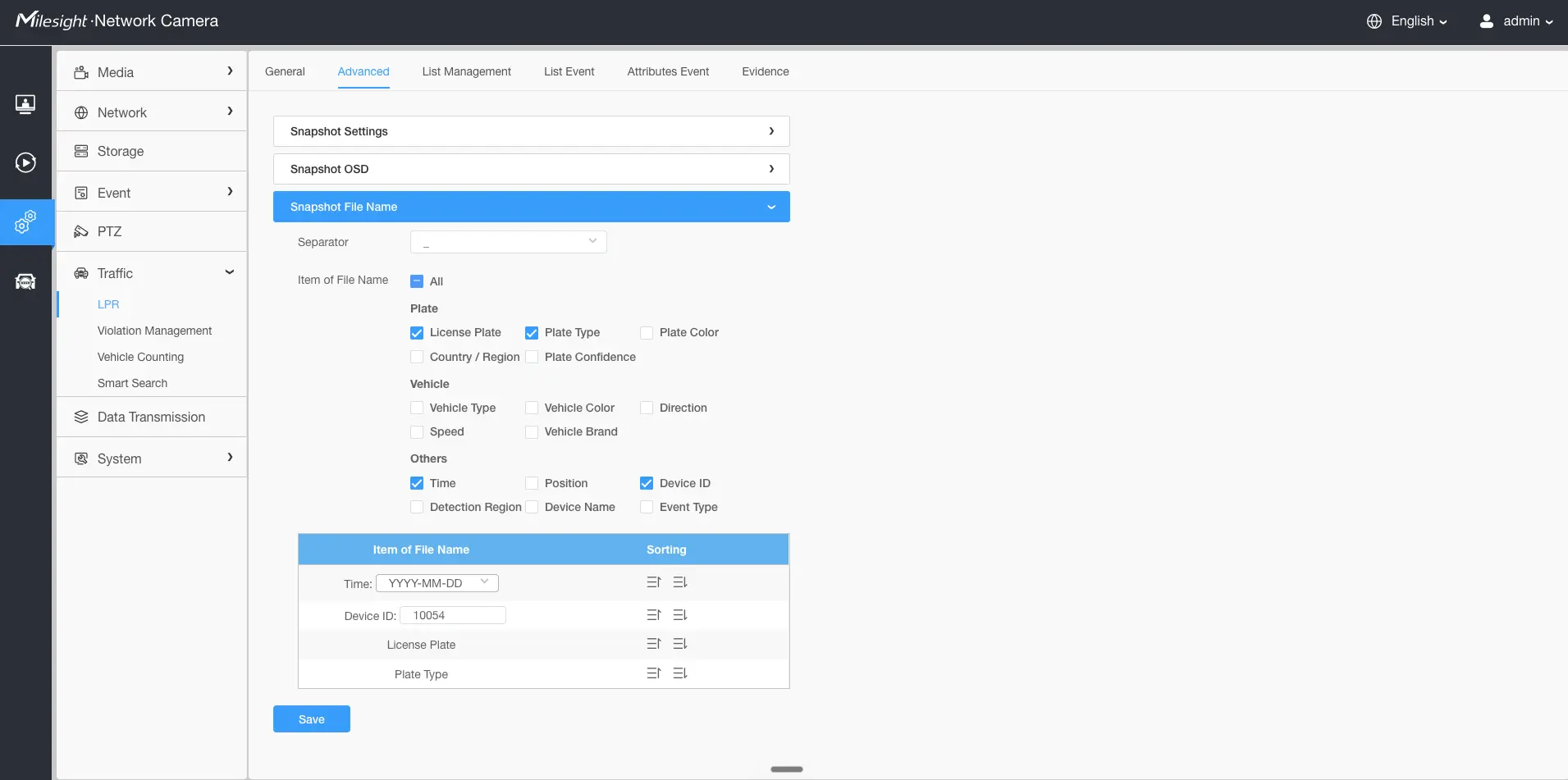
Task: Enable the Vehicle Brand checkbox
Action: click(x=532, y=431)
